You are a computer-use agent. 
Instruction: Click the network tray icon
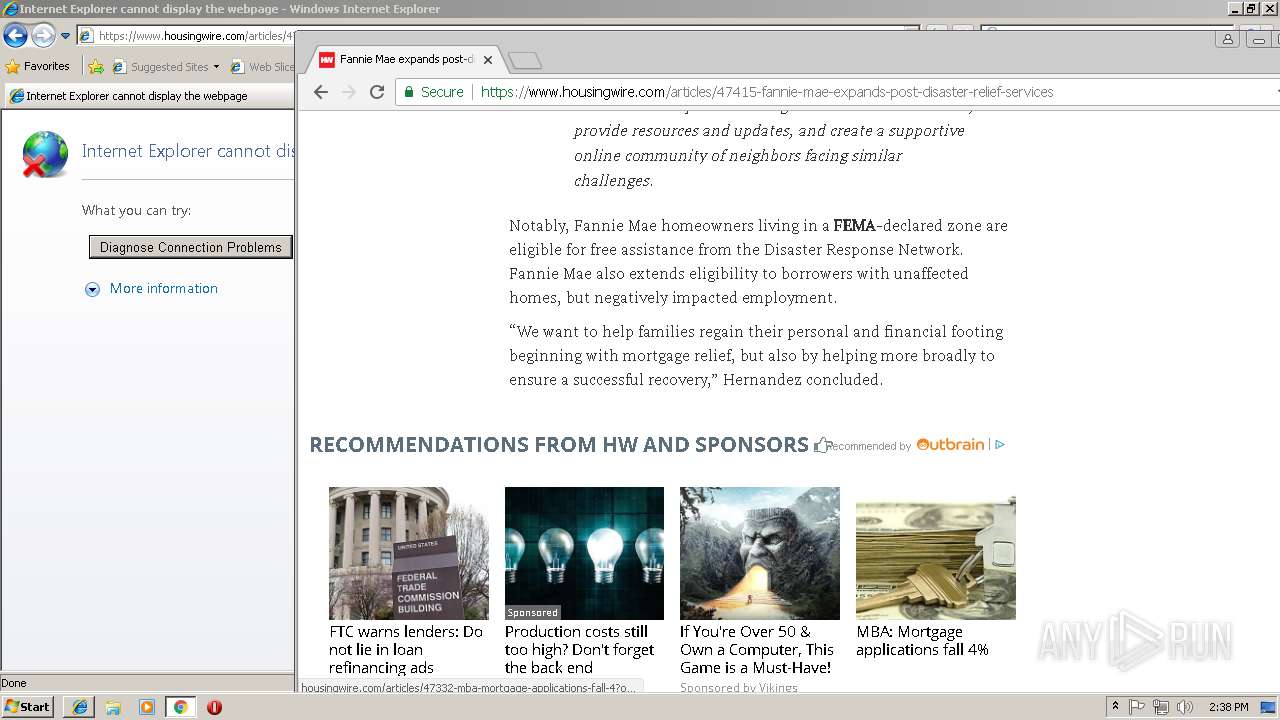(x=1161, y=707)
